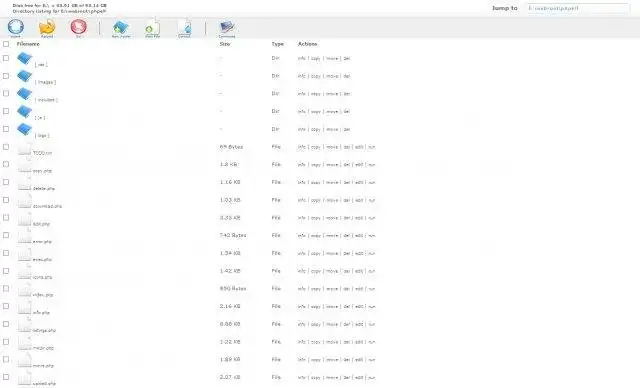This screenshot has height=388, width=640.
Task: Click the delete.php filename
Action: tap(44, 188)
